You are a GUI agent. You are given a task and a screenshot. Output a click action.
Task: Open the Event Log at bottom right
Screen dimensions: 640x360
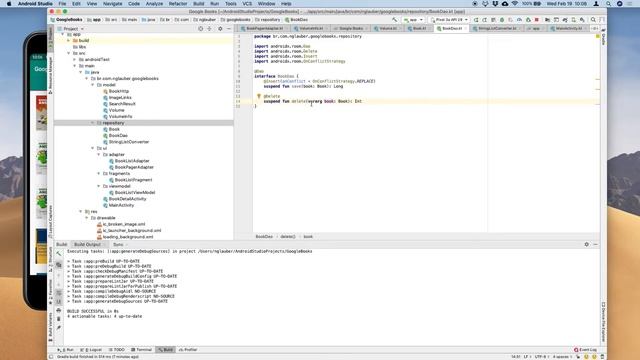tap(585, 350)
